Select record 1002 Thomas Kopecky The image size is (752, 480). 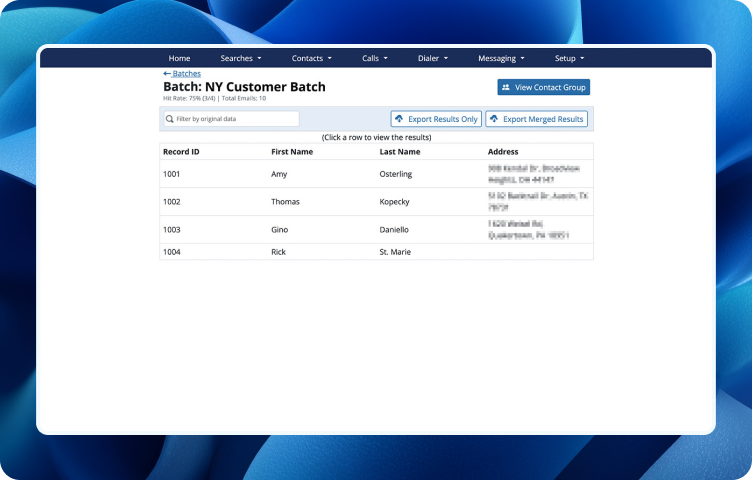pos(376,202)
